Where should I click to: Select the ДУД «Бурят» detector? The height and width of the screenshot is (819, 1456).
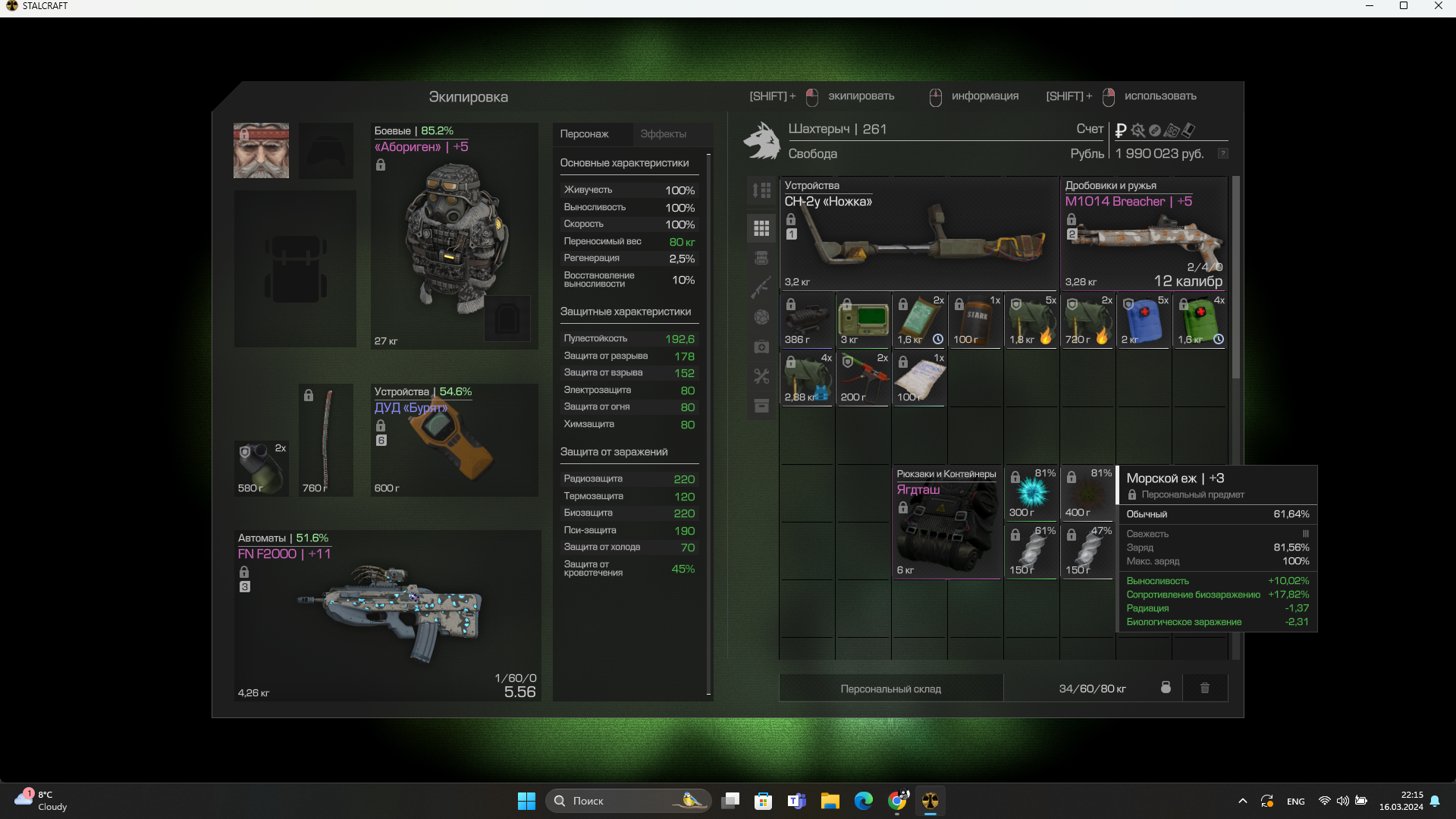(x=453, y=440)
